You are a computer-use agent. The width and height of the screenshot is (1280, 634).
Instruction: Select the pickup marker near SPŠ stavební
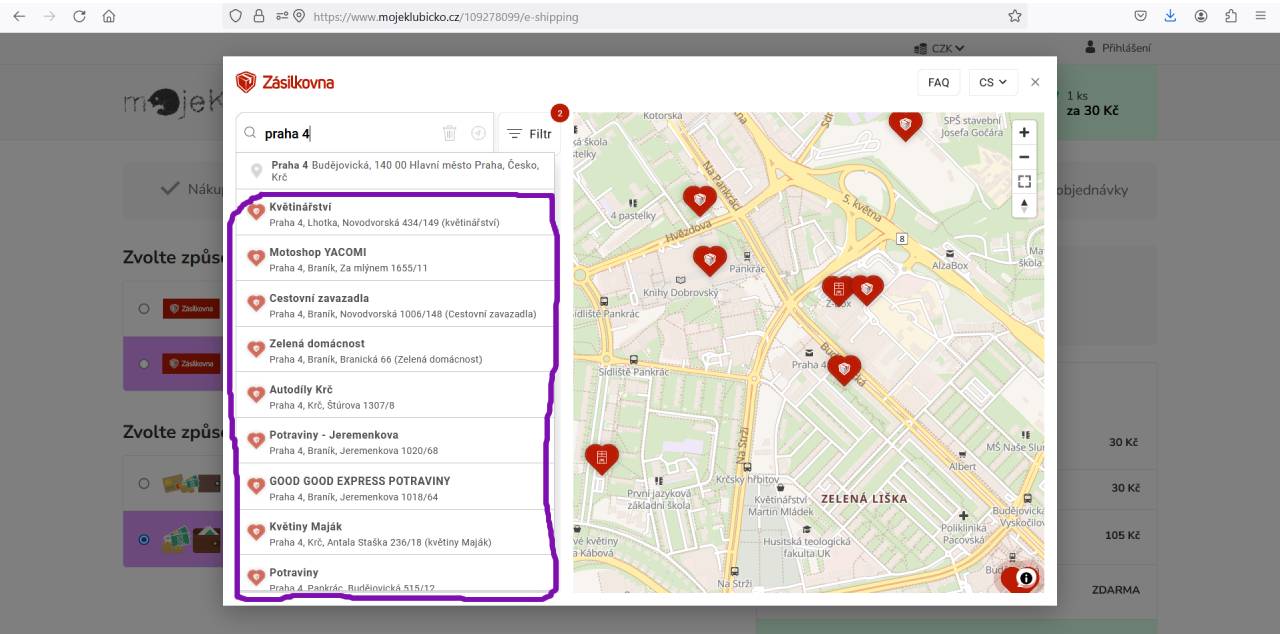[905, 124]
